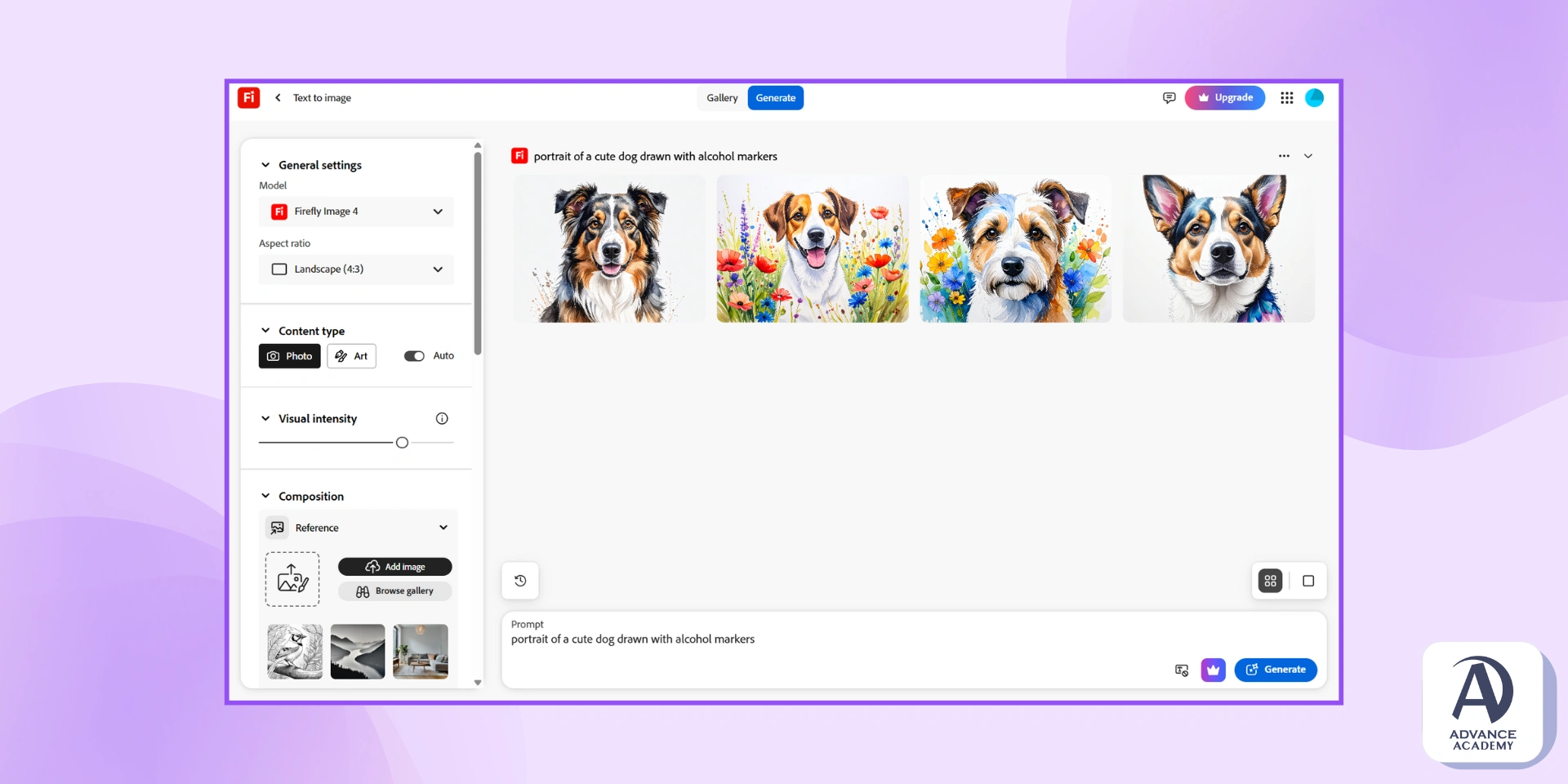Toggle the Auto content type switch
Image resolution: width=1568 pixels, height=784 pixels.
414,356
